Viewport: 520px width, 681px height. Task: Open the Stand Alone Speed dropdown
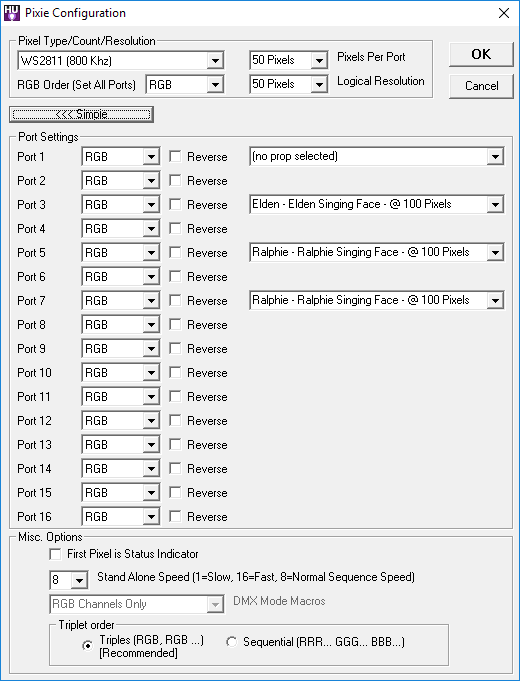pos(69,580)
